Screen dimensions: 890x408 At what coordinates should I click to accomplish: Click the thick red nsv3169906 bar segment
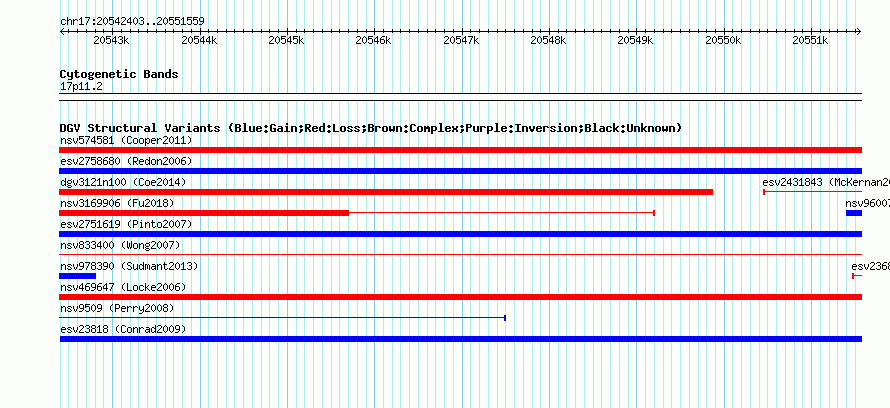[204, 213]
